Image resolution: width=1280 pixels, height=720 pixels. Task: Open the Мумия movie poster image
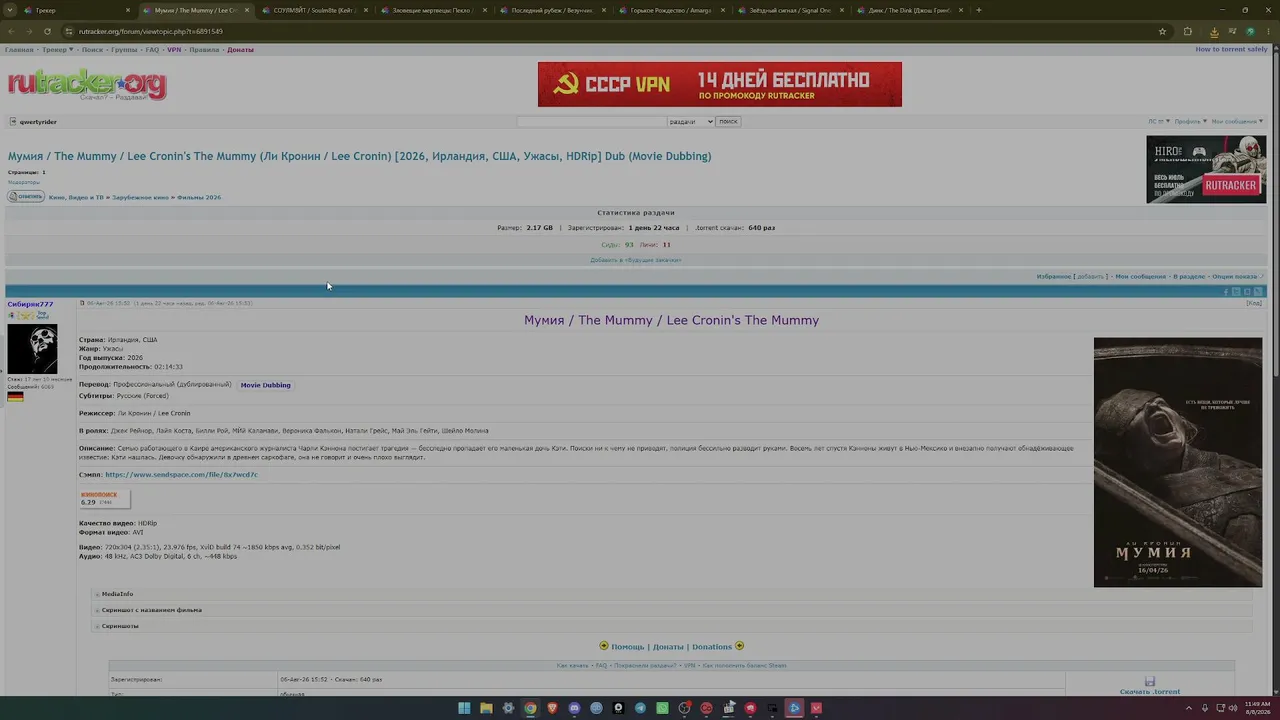point(1178,462)
